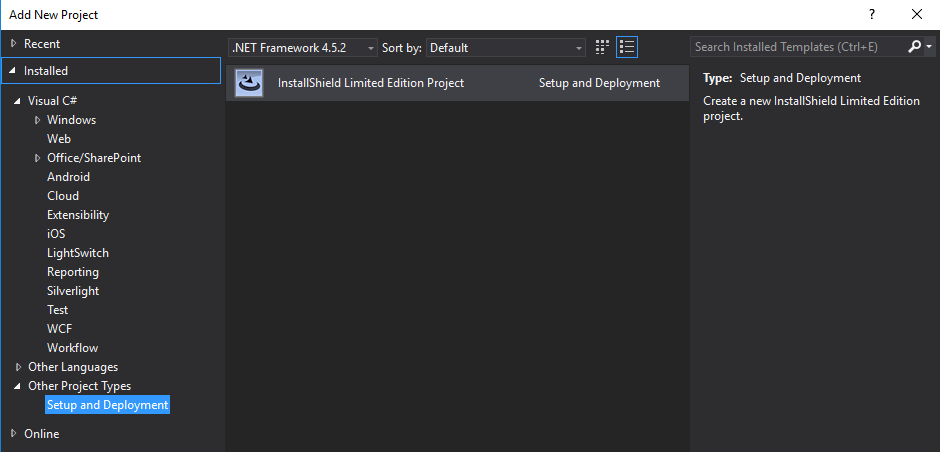Click the Installed label

point(46,71)
